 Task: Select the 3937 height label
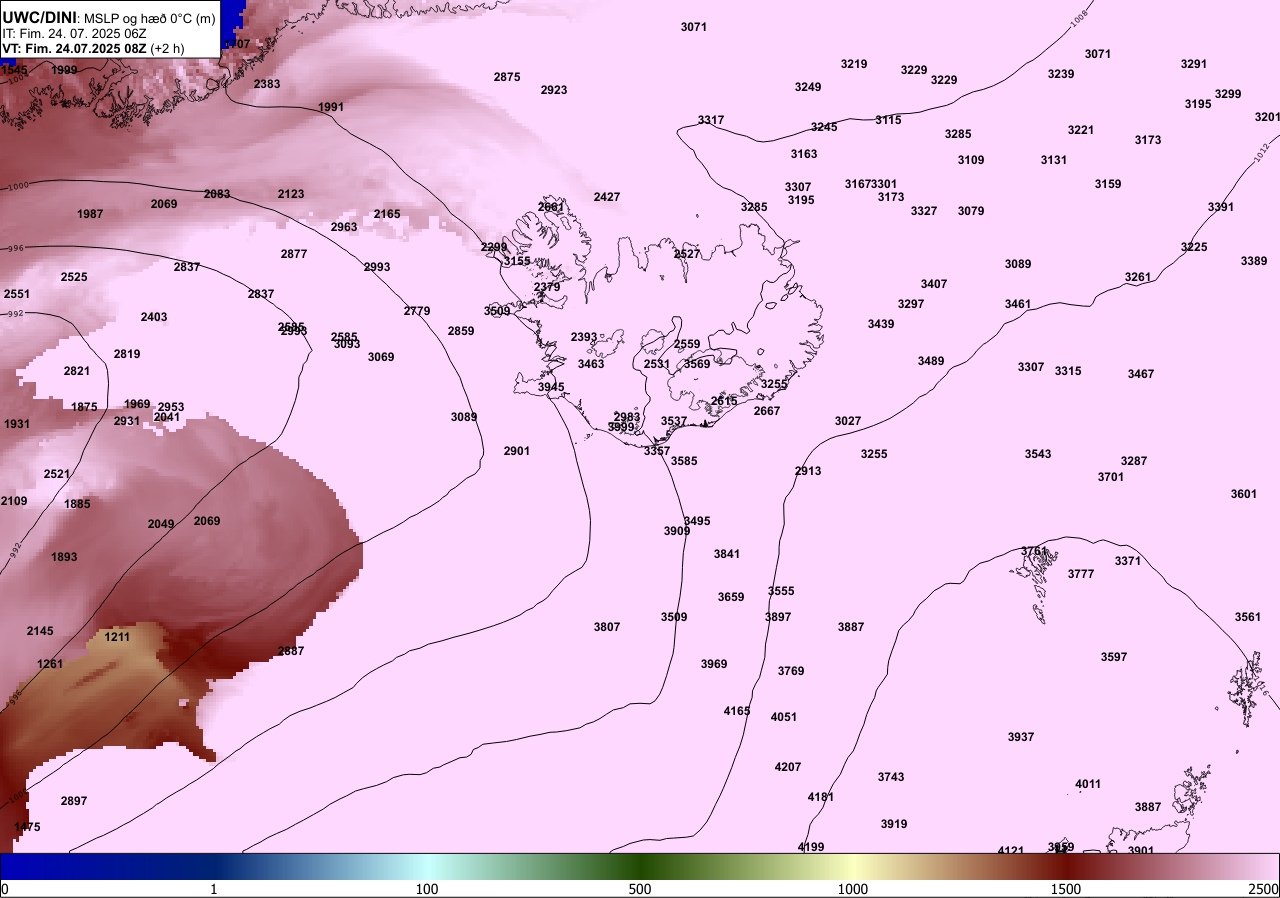pos(1021,737)
